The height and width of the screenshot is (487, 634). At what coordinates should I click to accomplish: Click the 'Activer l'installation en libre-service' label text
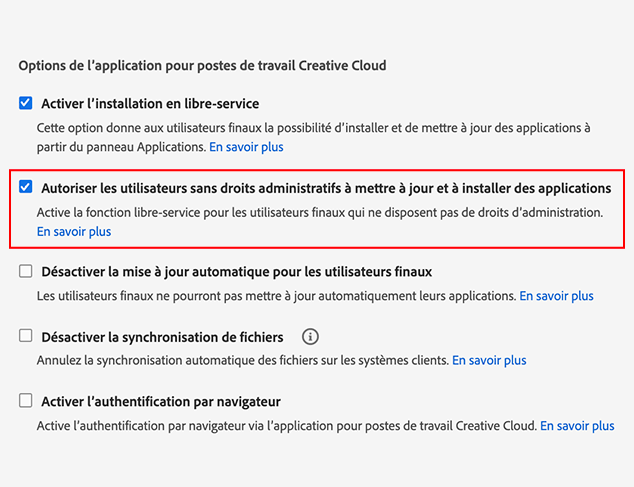(x=150, y=103)
